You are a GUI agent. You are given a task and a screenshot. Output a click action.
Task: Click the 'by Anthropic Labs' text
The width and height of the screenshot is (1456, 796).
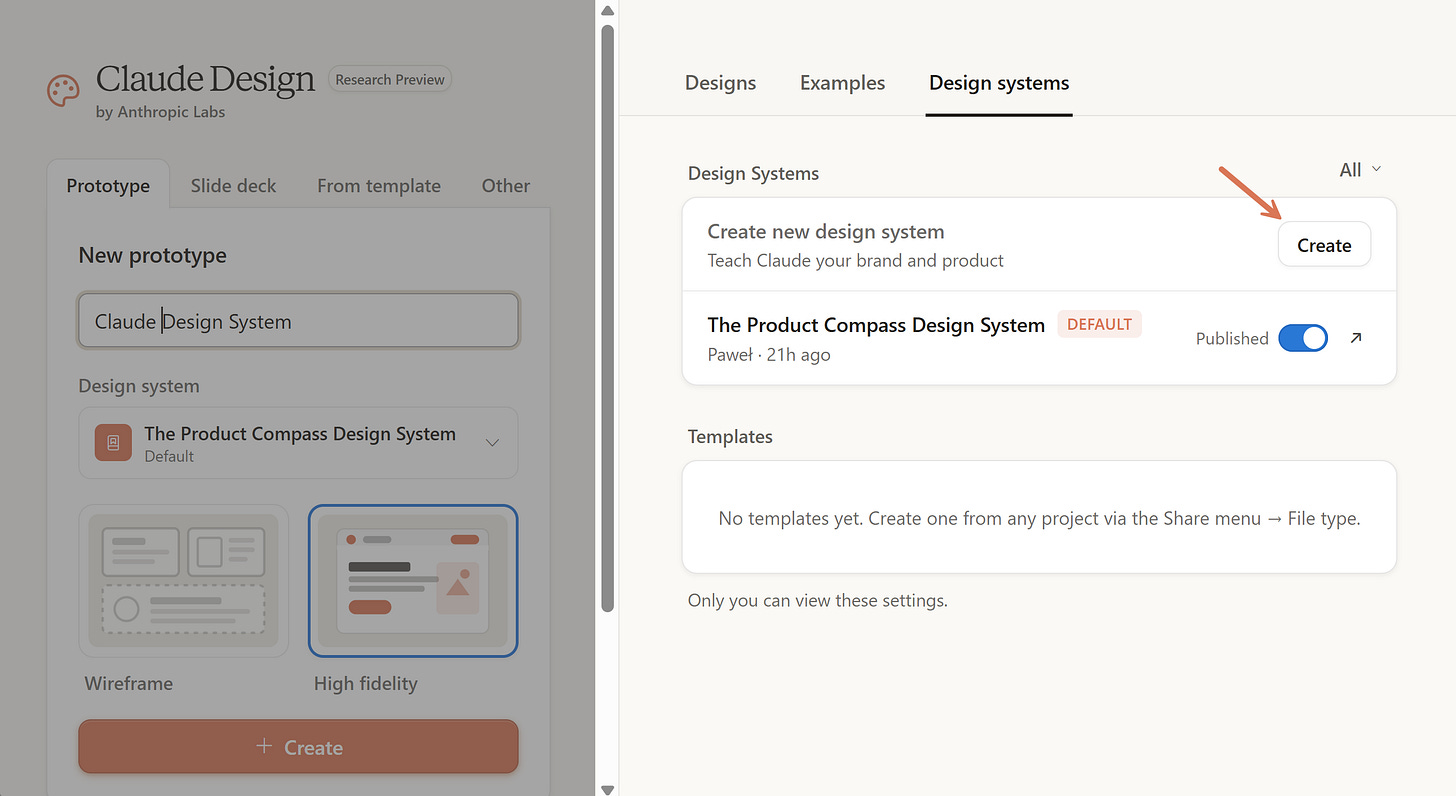click(x=160, y=112)
